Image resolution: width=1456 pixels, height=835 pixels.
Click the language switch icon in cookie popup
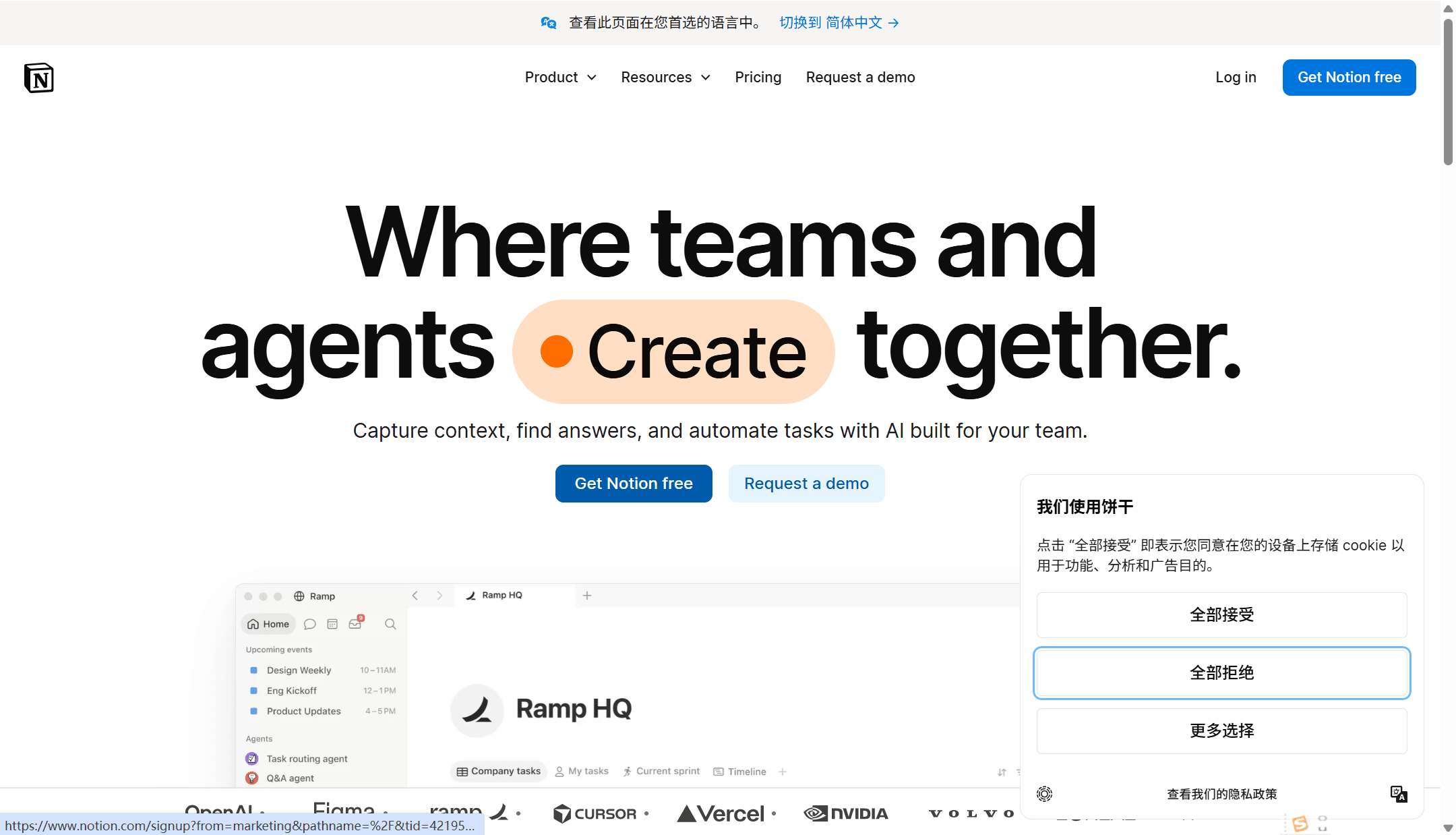1399,794
